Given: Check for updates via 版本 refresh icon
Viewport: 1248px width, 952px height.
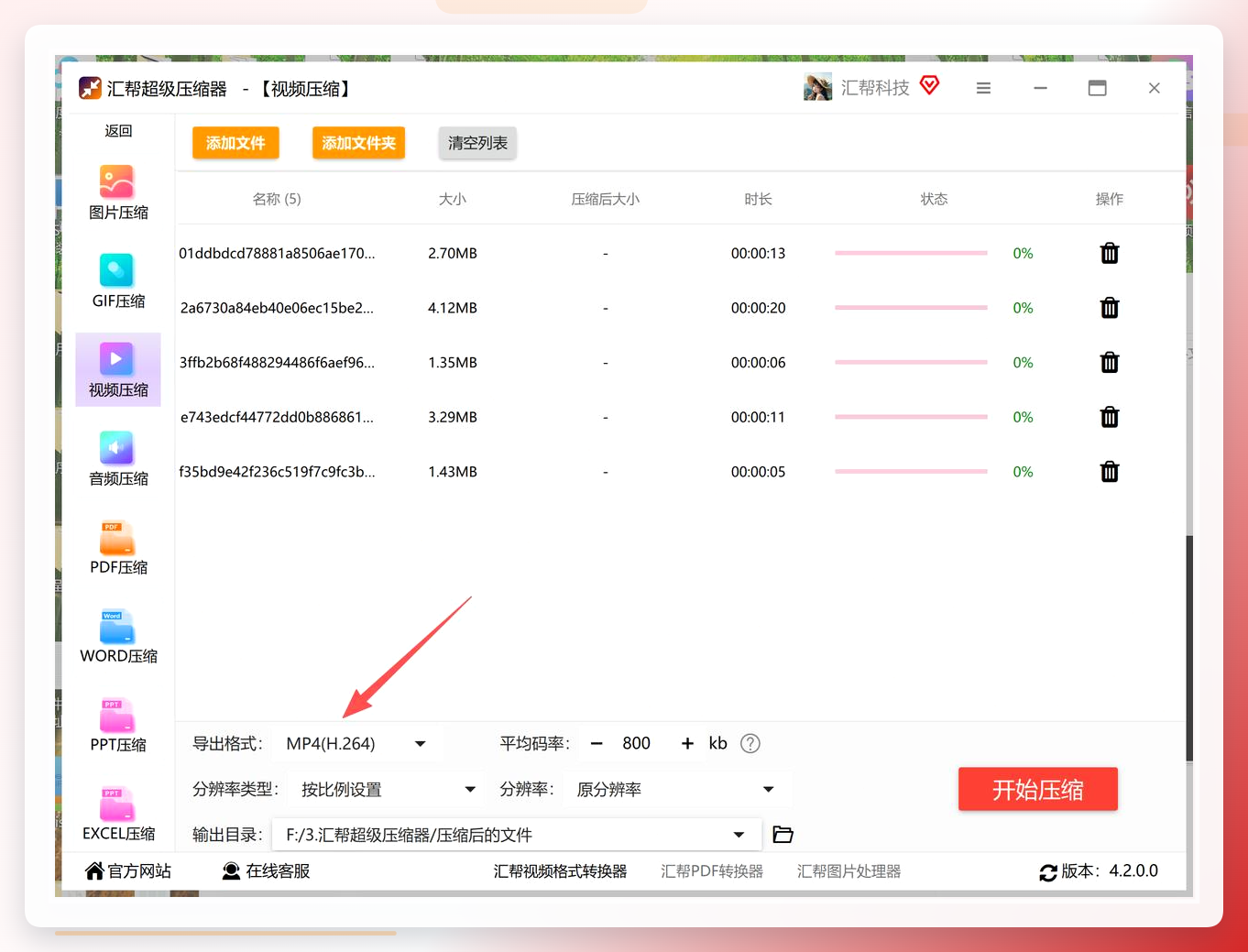Looking at the screenshot, I should pyautogui.click(x=1048, y=872).
